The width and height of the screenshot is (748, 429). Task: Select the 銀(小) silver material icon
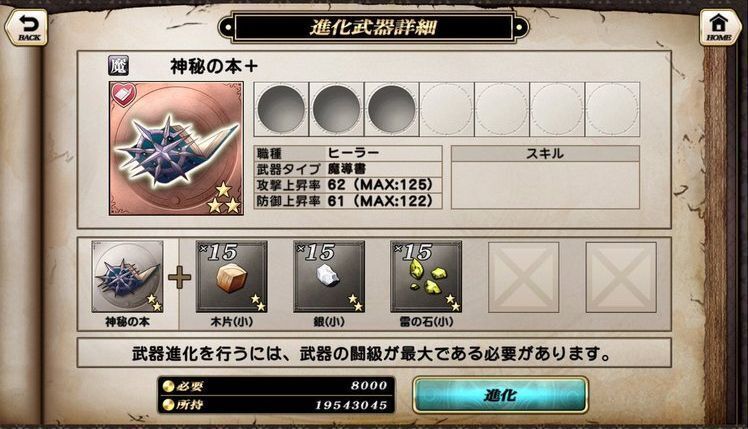pos(329,277)
